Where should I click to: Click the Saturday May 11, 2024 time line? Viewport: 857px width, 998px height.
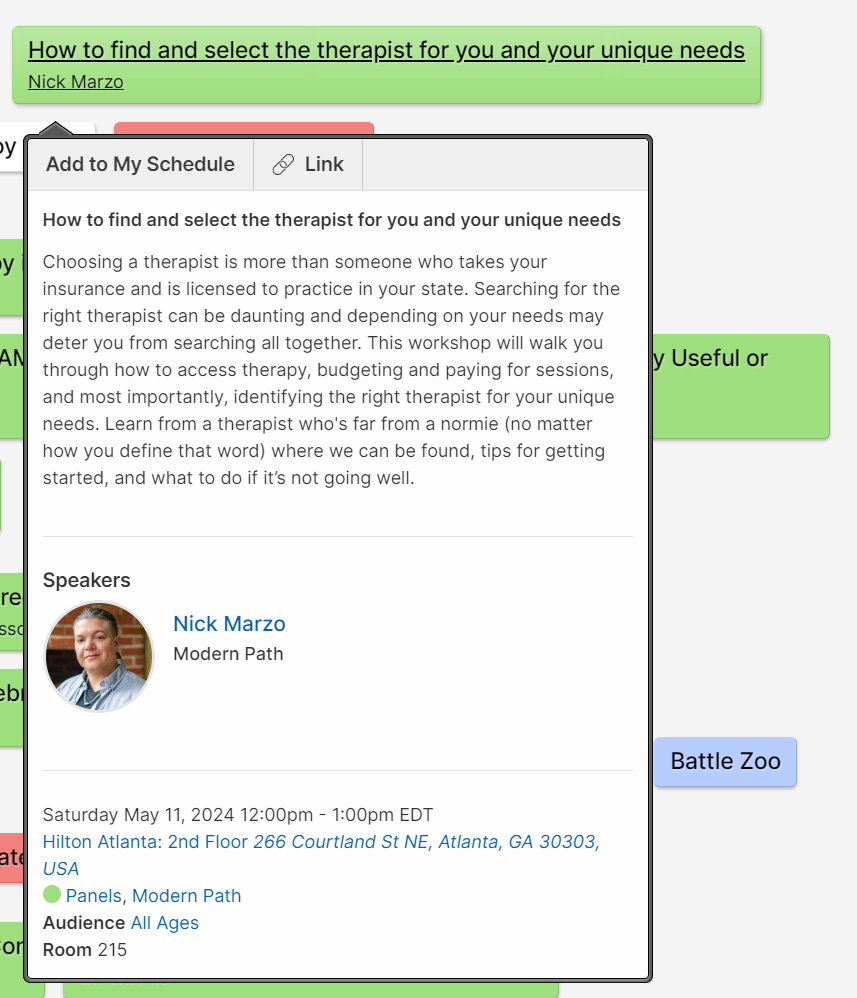click(x=238, y=815)
